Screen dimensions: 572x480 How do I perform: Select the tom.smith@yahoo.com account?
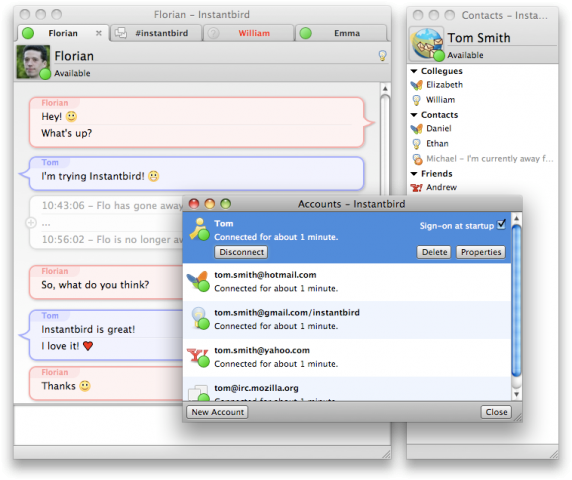pos(347,357)
